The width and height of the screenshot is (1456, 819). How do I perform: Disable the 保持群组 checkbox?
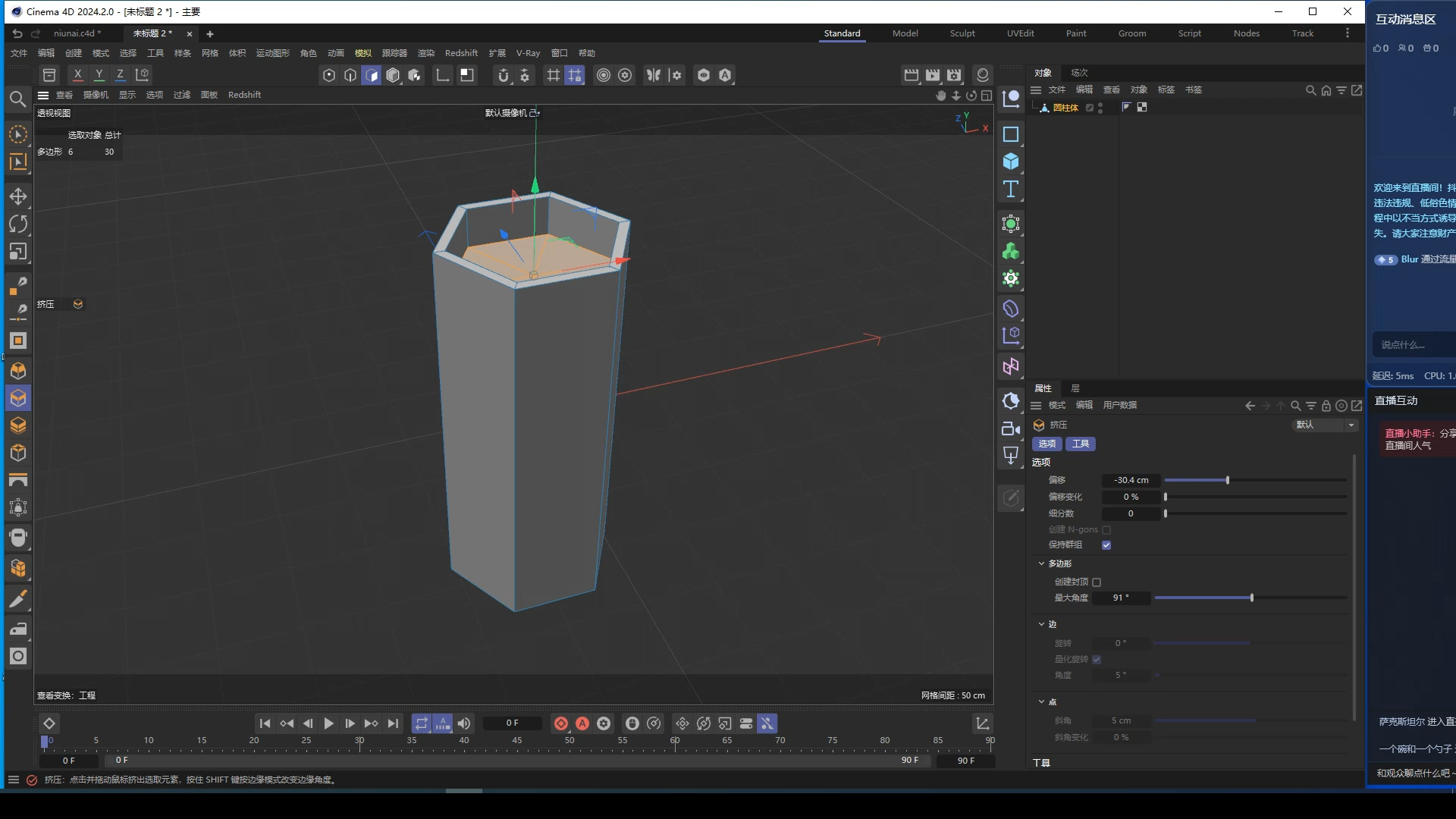(x=1106, y=544)
